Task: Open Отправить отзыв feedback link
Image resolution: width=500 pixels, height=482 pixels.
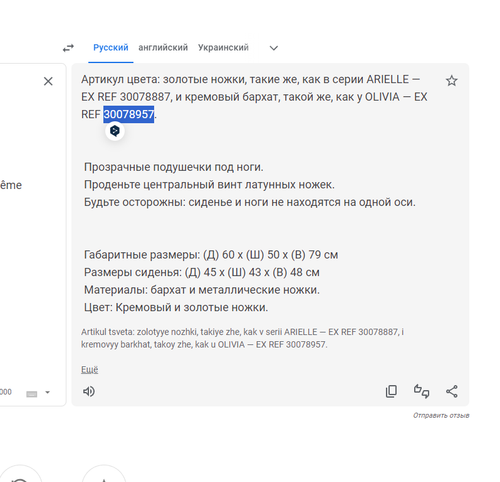Action: (441, 415)
